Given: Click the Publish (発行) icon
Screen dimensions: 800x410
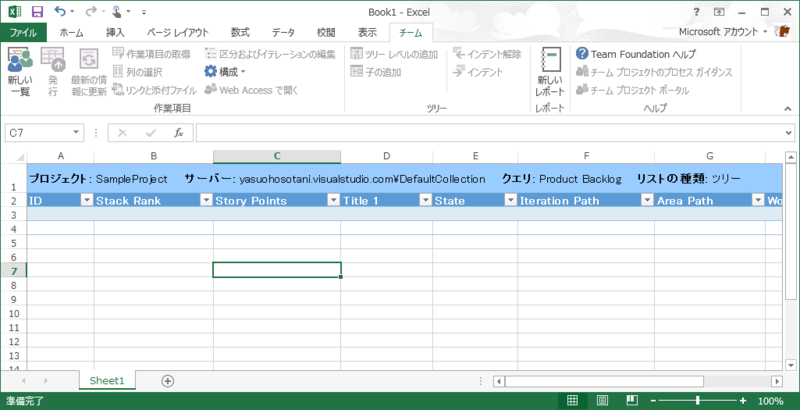Looking at the screenshot, I should point(53,71).
